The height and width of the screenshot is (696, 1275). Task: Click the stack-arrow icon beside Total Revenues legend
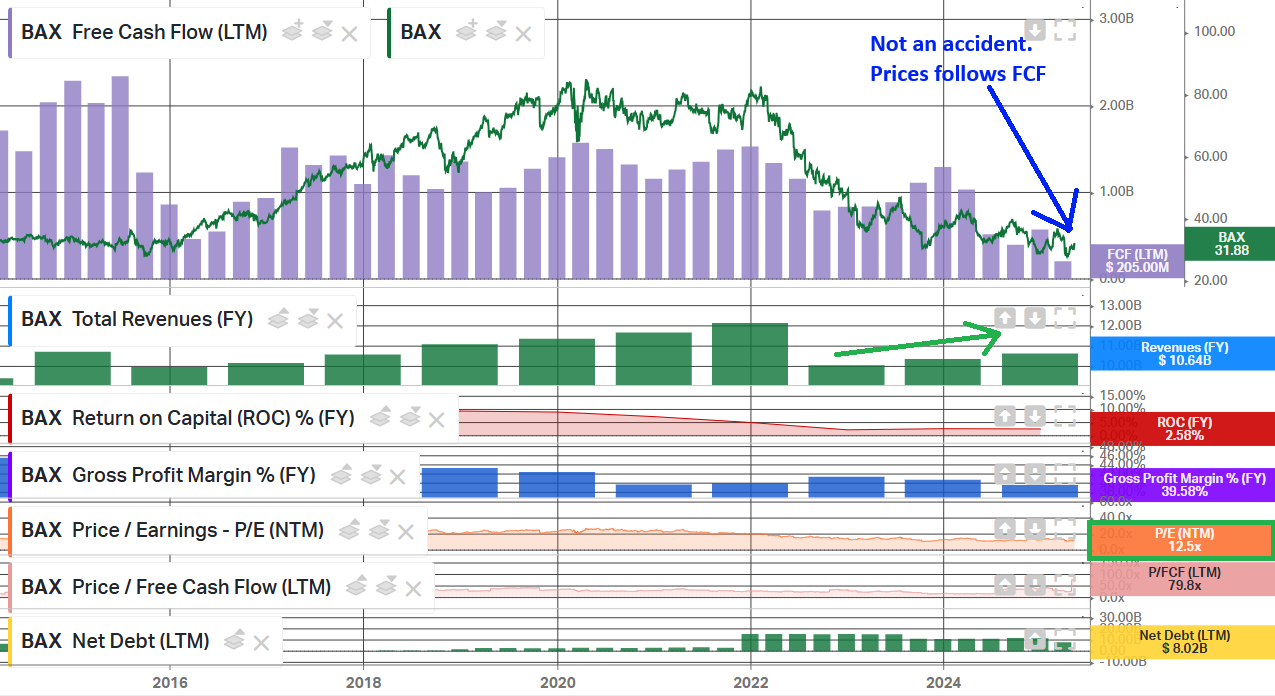[x=308, y=319]
